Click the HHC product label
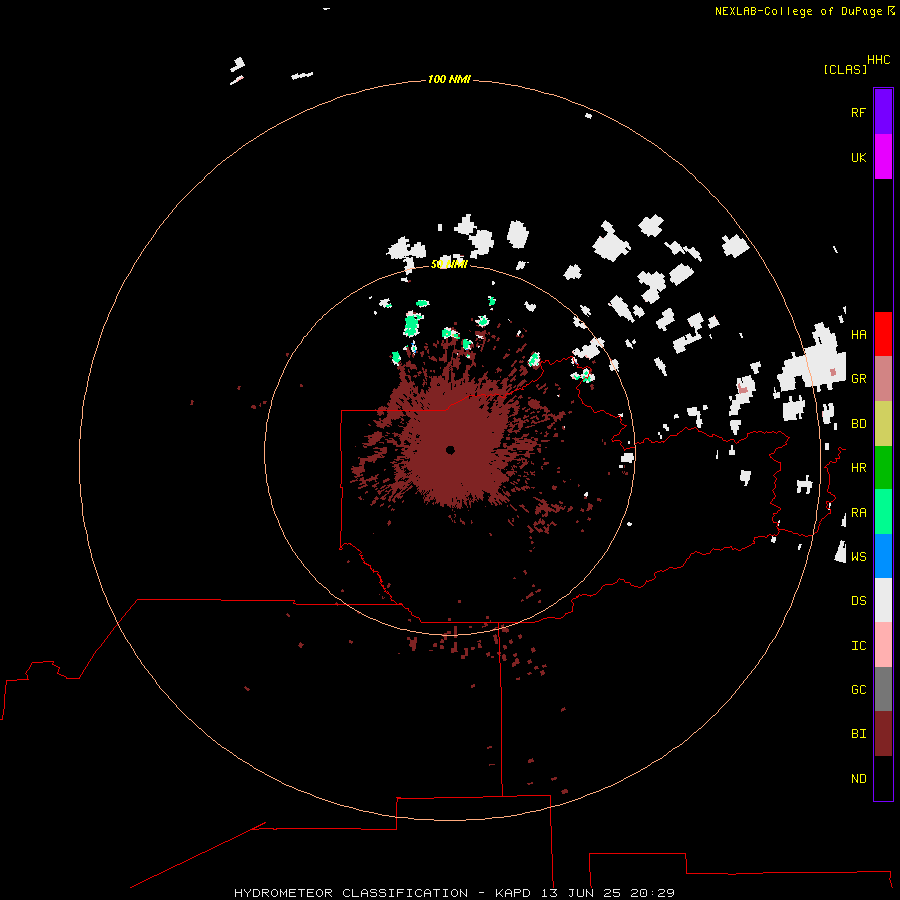900x900 pixels. (x=879, y=60)
